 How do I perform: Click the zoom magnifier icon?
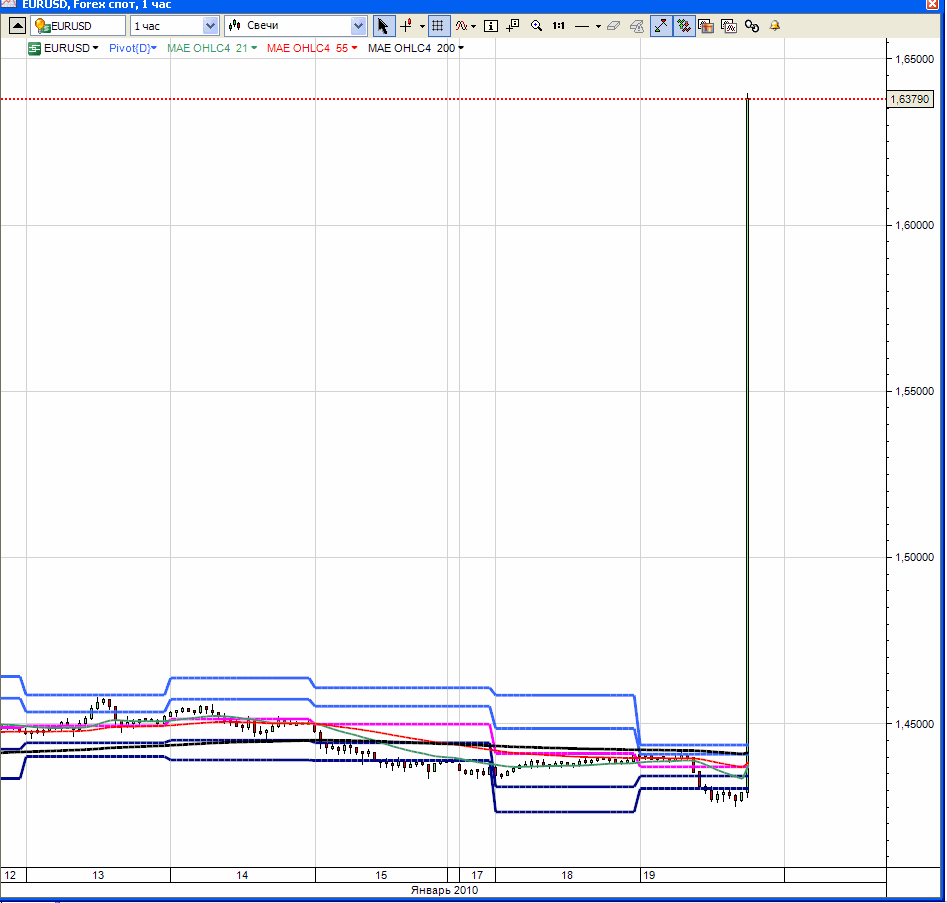tap(536, 26)
